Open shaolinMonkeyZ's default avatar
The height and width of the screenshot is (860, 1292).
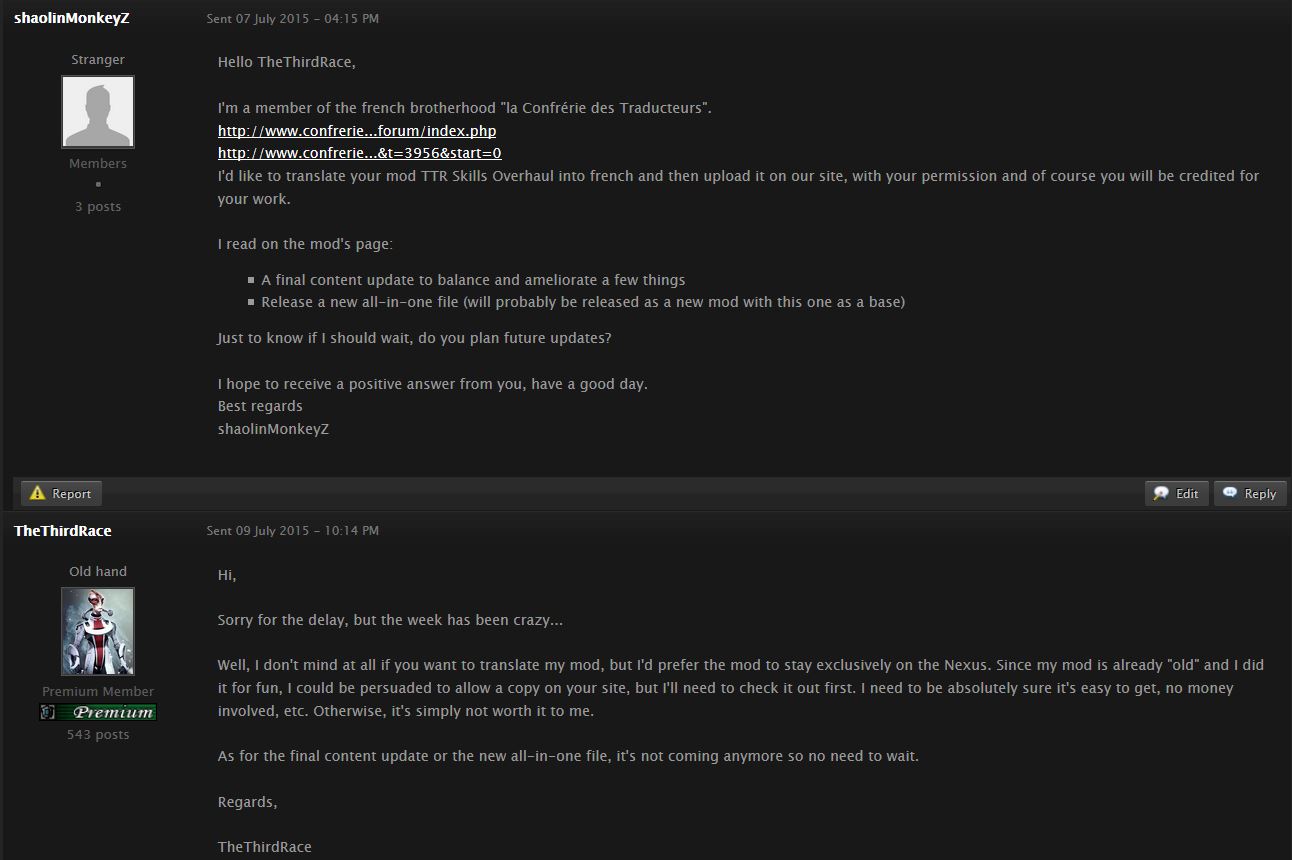click(98, 112)
